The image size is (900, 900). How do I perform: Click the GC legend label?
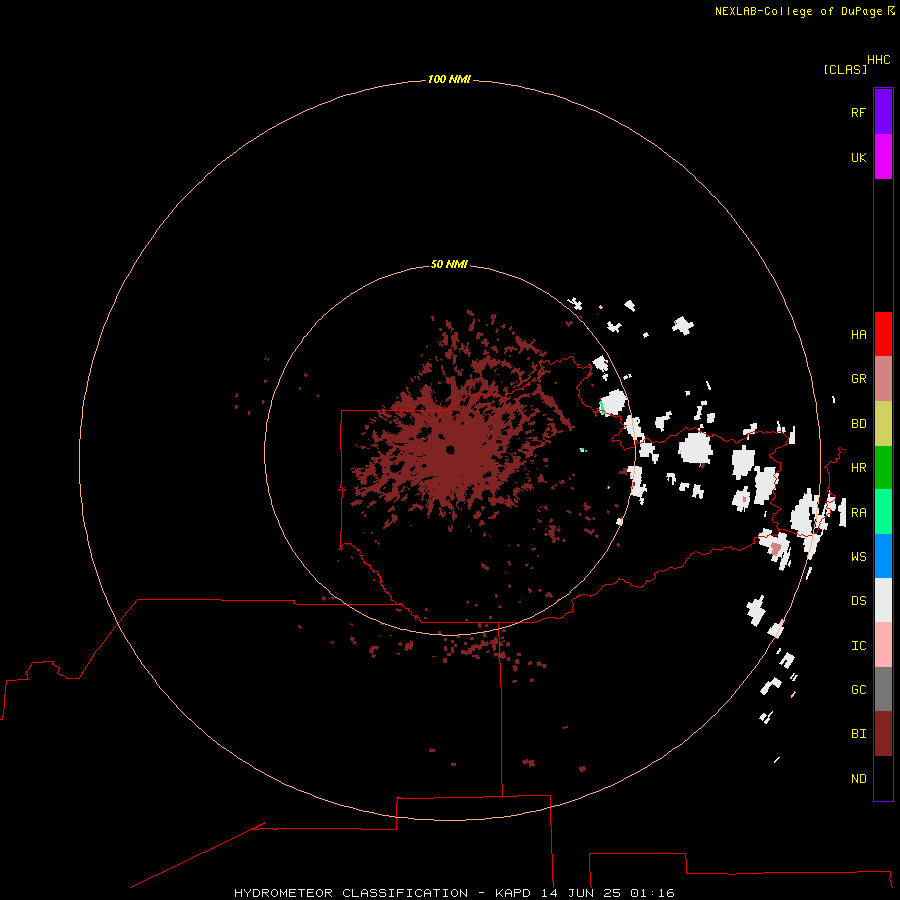tap(858, 690)
